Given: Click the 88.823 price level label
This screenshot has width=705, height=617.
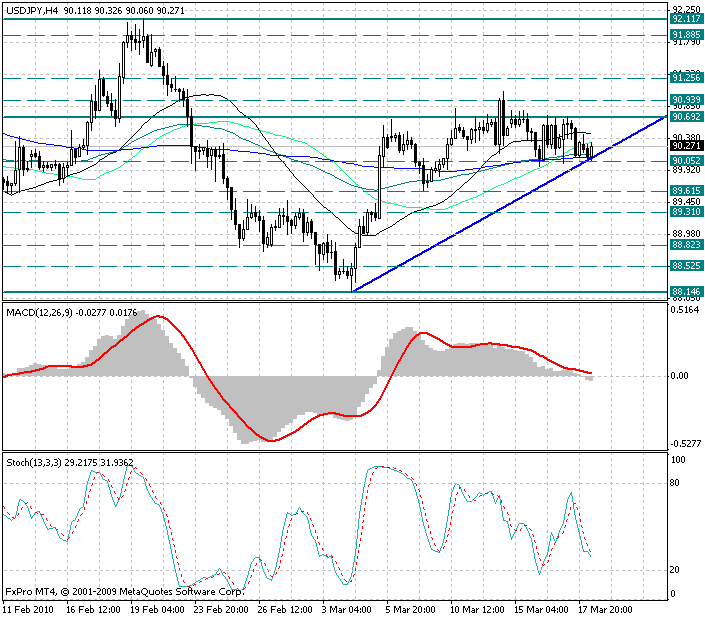Looking at the screenshot, I should pos(686,245).
